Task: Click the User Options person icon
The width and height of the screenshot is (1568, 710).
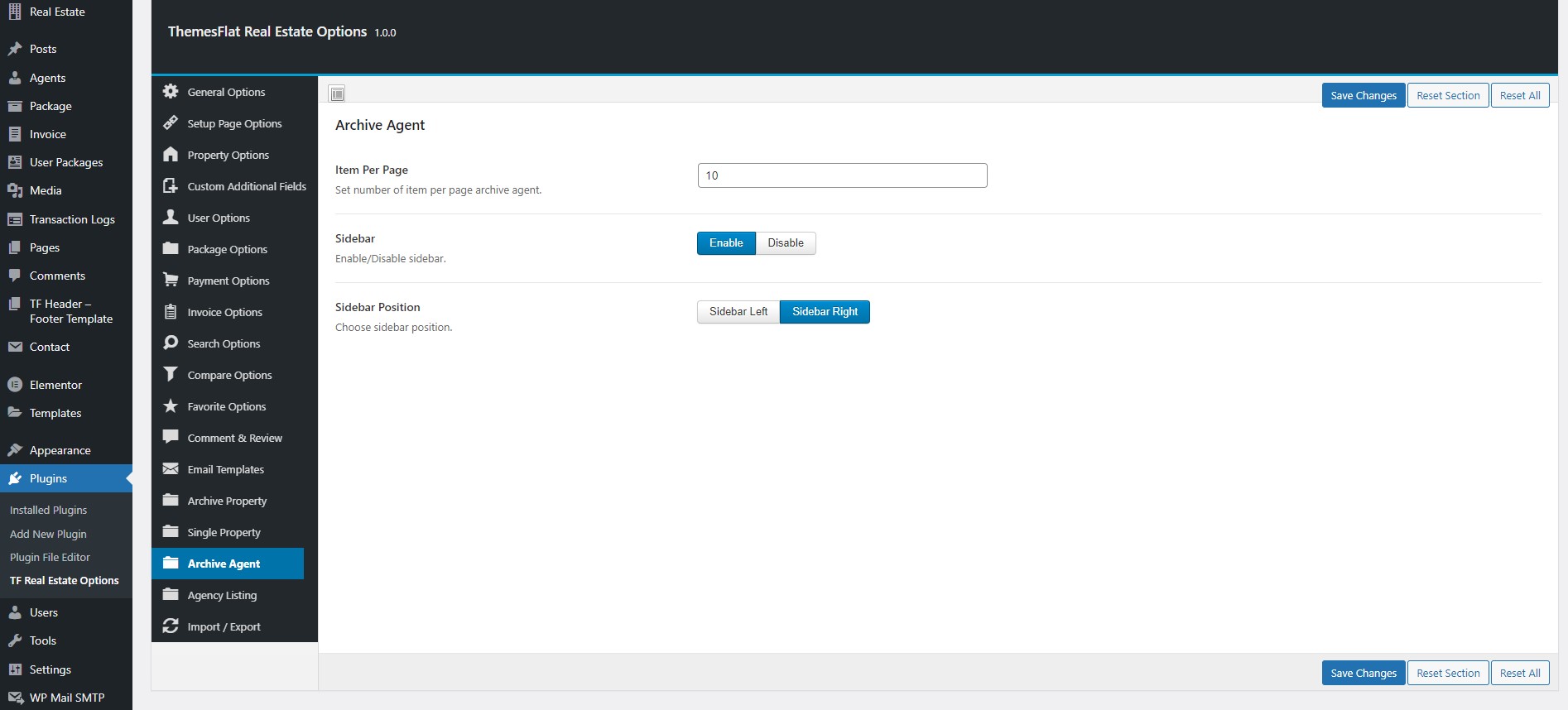Action: 171,218
